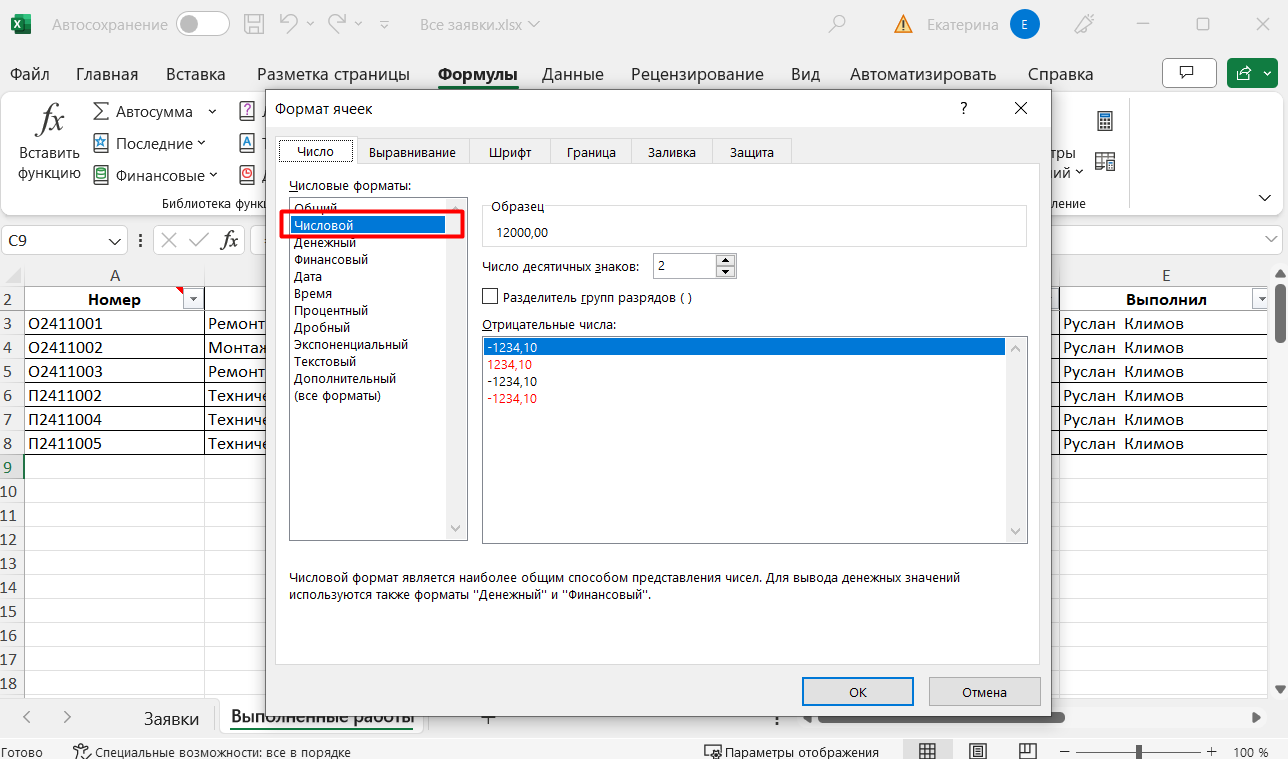Toggle the AutoSave switch
1288x759 pixels.
202,24
